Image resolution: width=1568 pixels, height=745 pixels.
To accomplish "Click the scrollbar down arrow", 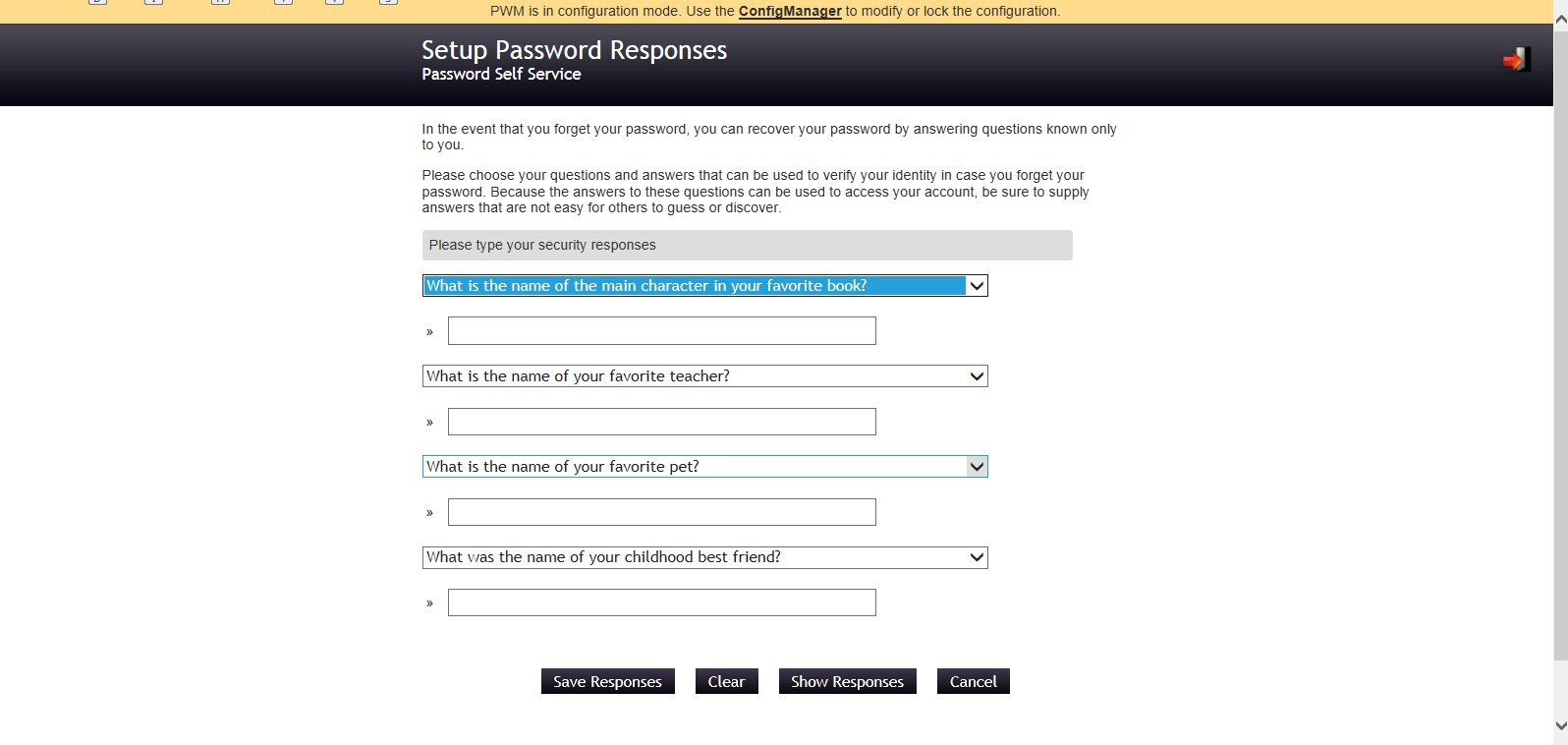I will click(x=1560, y=725).
